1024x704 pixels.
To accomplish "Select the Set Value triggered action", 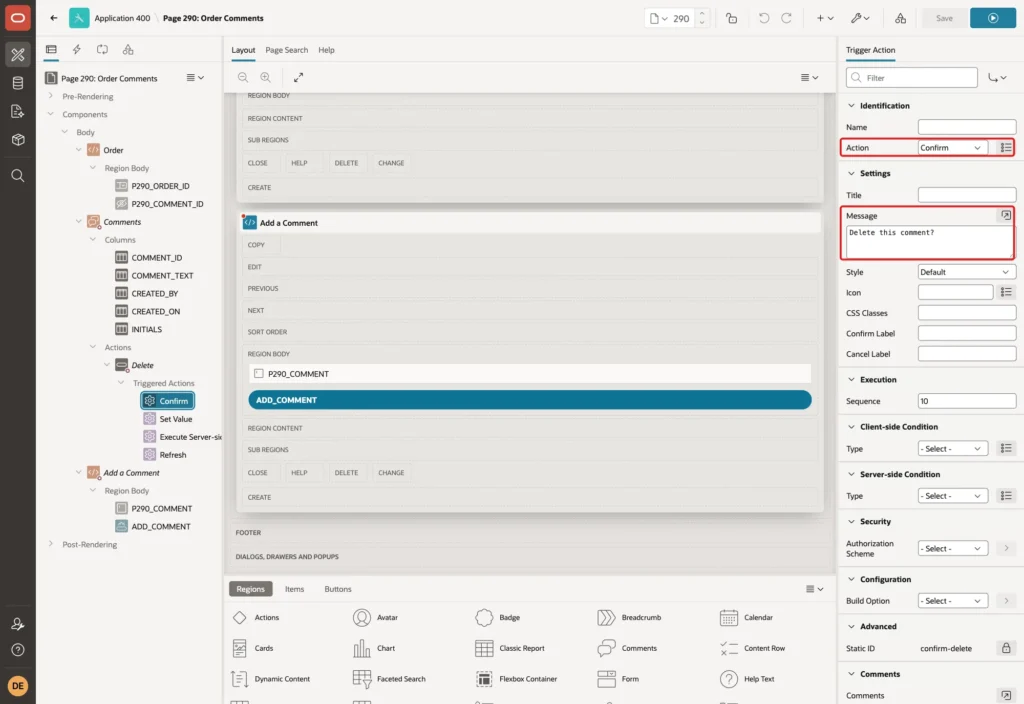I will pos(175,419).
